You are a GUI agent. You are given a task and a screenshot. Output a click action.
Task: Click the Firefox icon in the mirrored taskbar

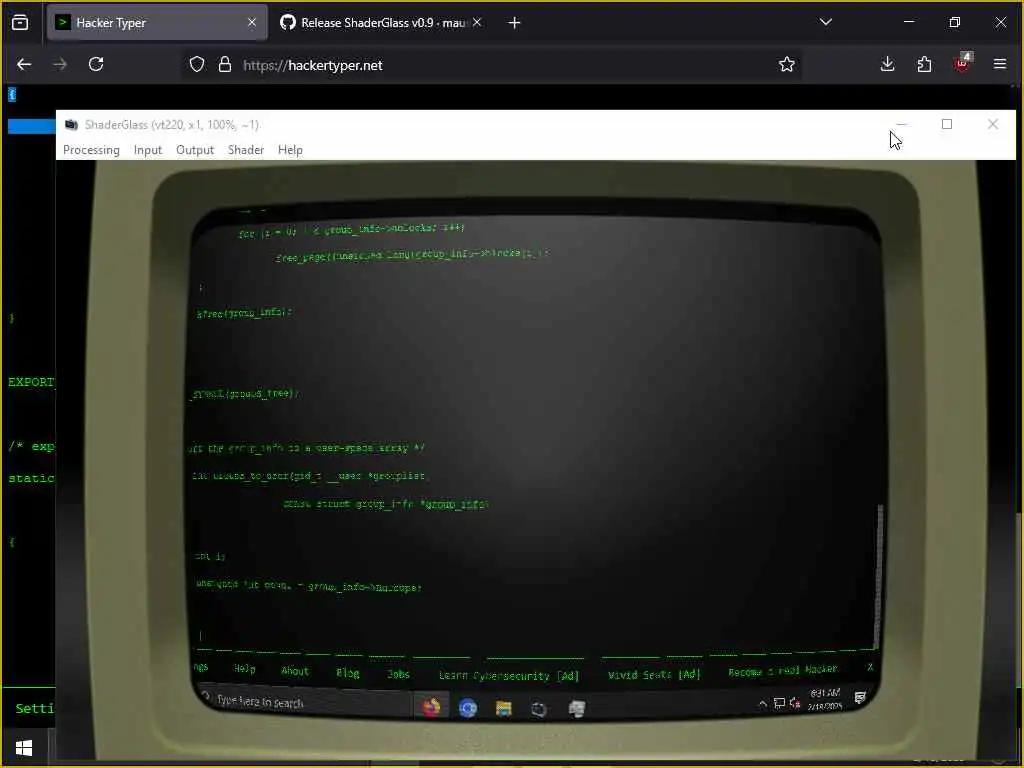tap(431, 707)
